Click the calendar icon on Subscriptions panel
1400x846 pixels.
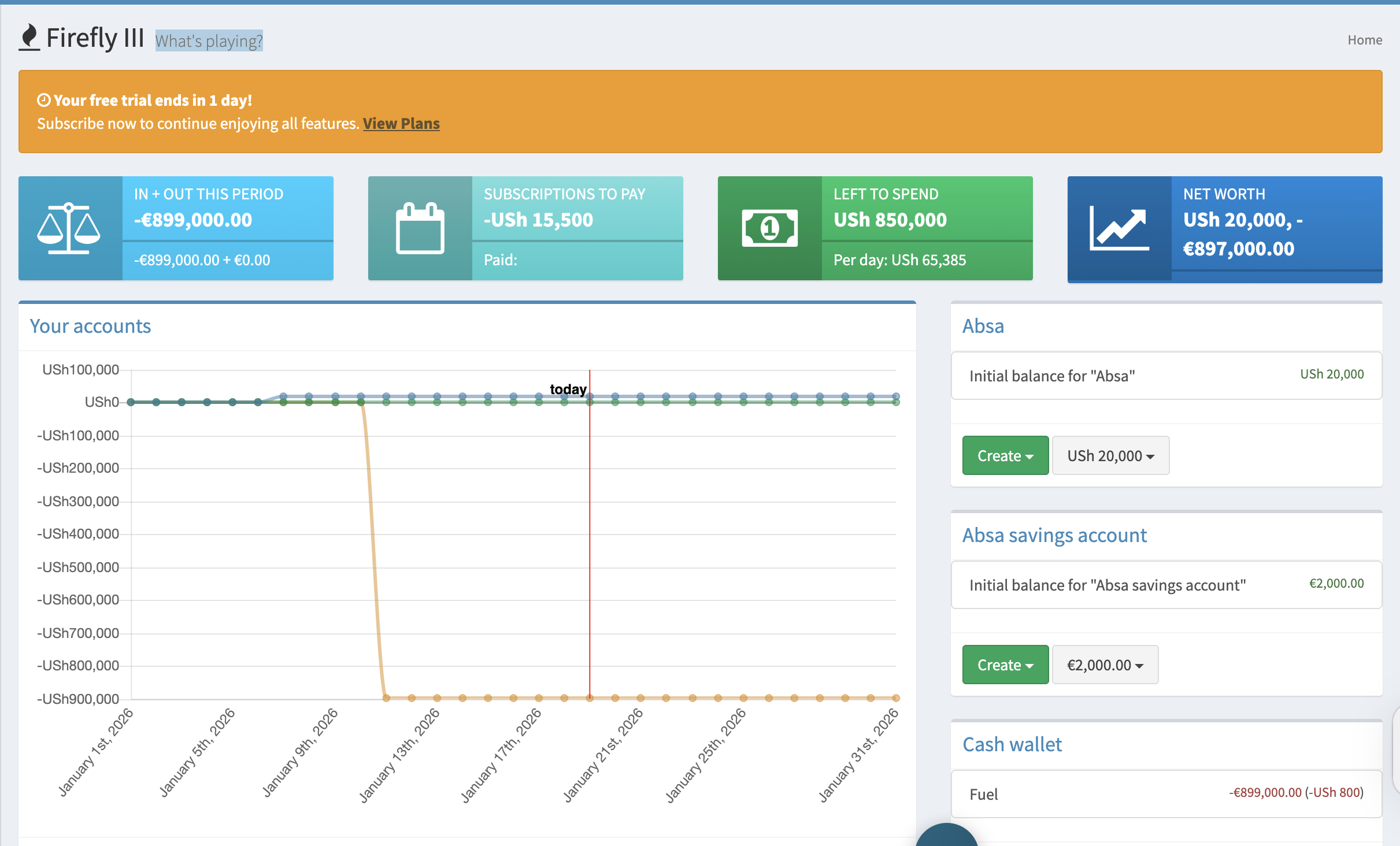[x=419, y=228]
